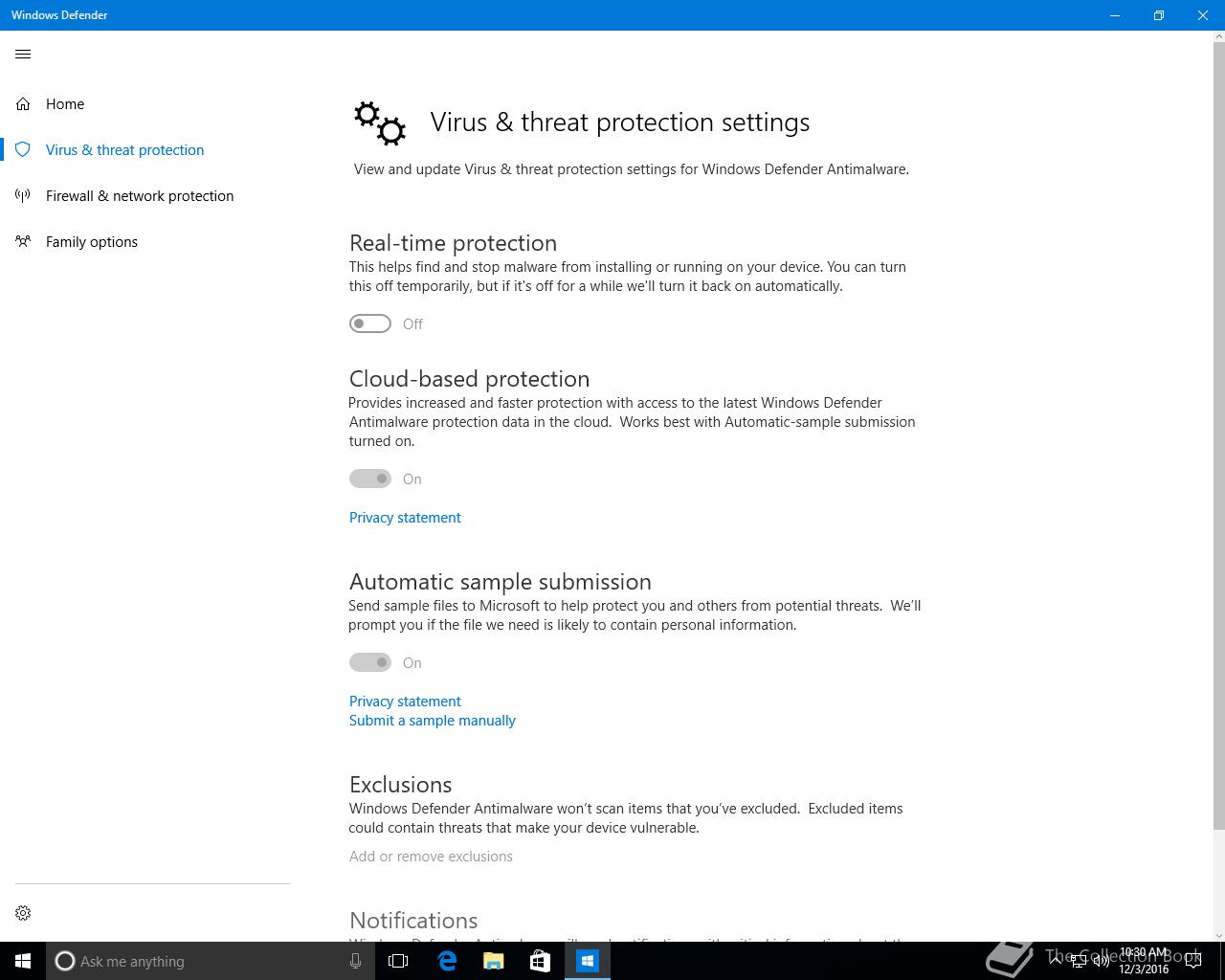Image resolution: width=1225 pixels, height=980 pixels.
Task: Click the Exclusions heading
Action: (400, 785)
